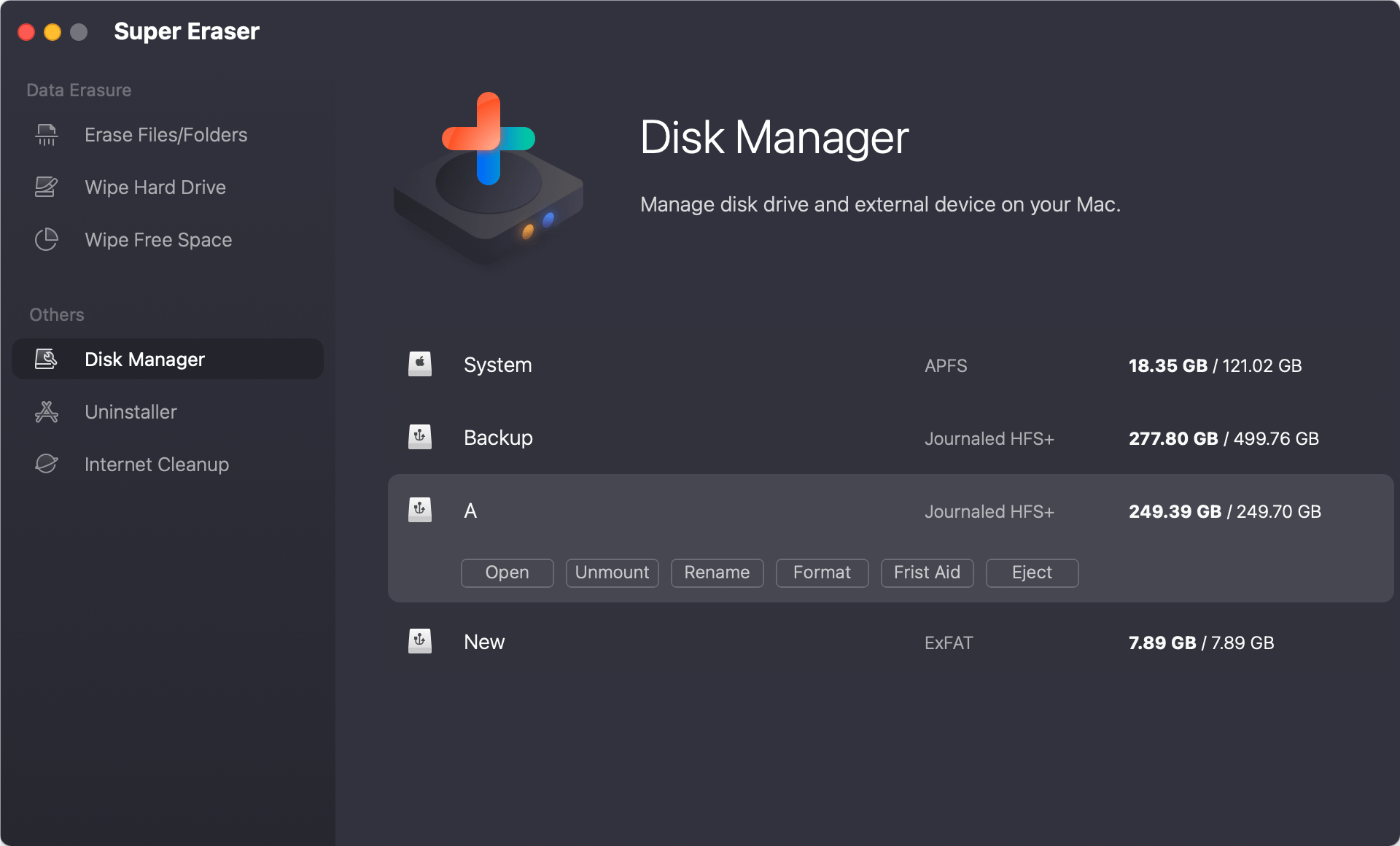
Task: Select the Uninstaller wrench icon
Action: pyautogui.click(x=46, y=411)
